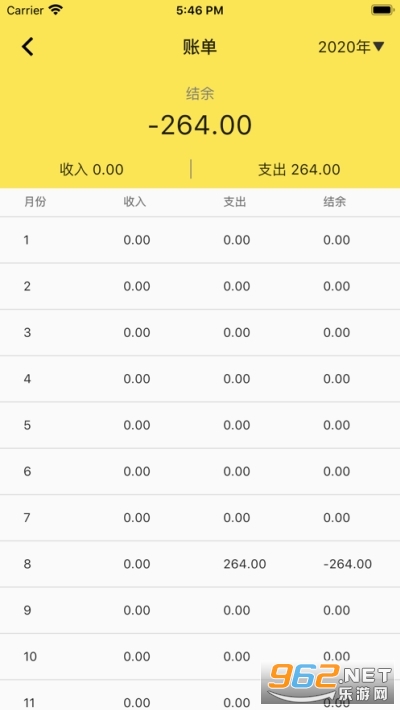
Task: Open the month 8 row
Action: click(x=200, y=564)
